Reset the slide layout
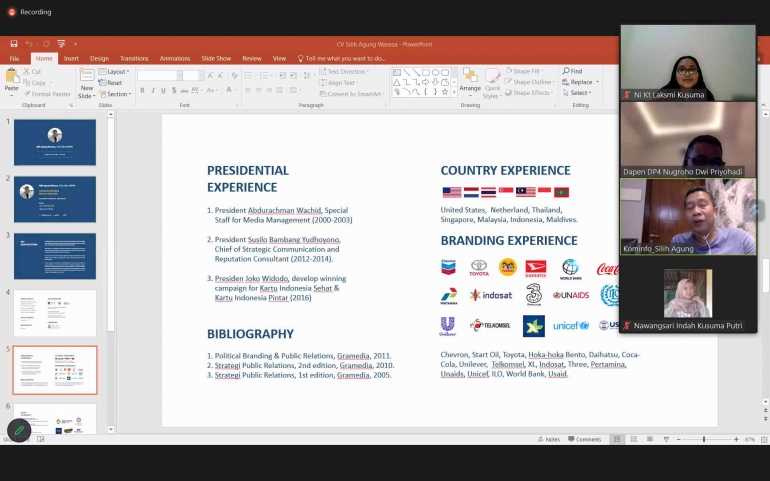This screenshot has width=770, height=481. click(x=110, y=83)
